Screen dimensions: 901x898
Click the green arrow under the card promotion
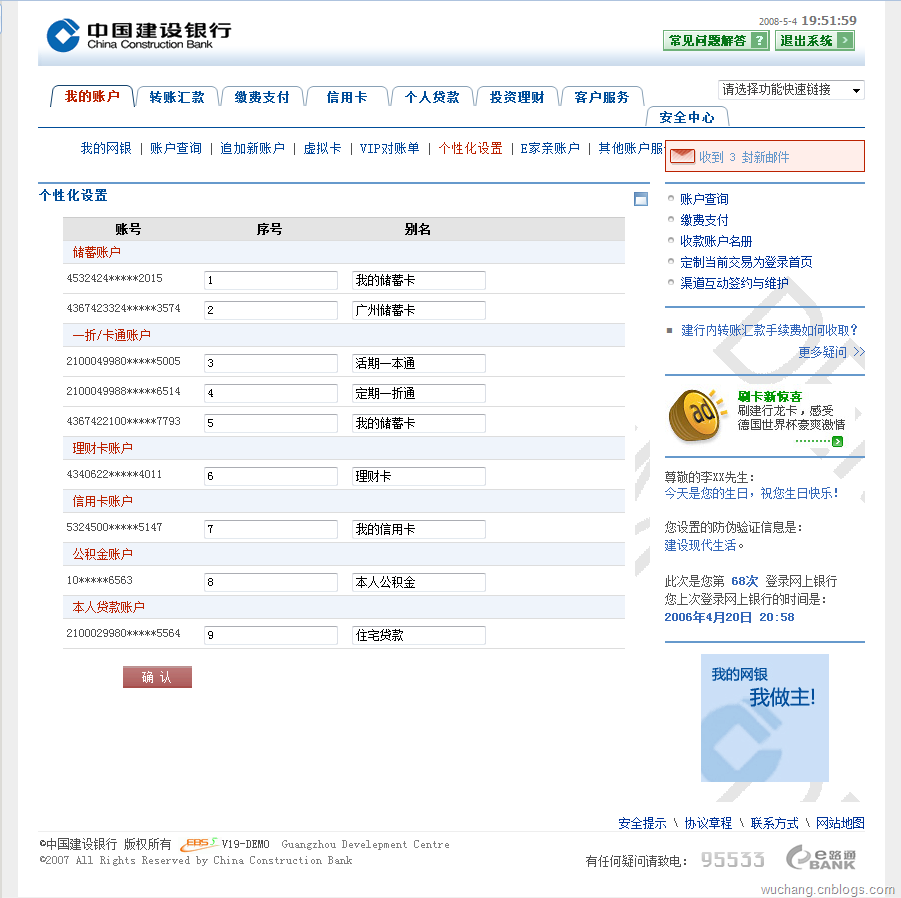point(837,441)
